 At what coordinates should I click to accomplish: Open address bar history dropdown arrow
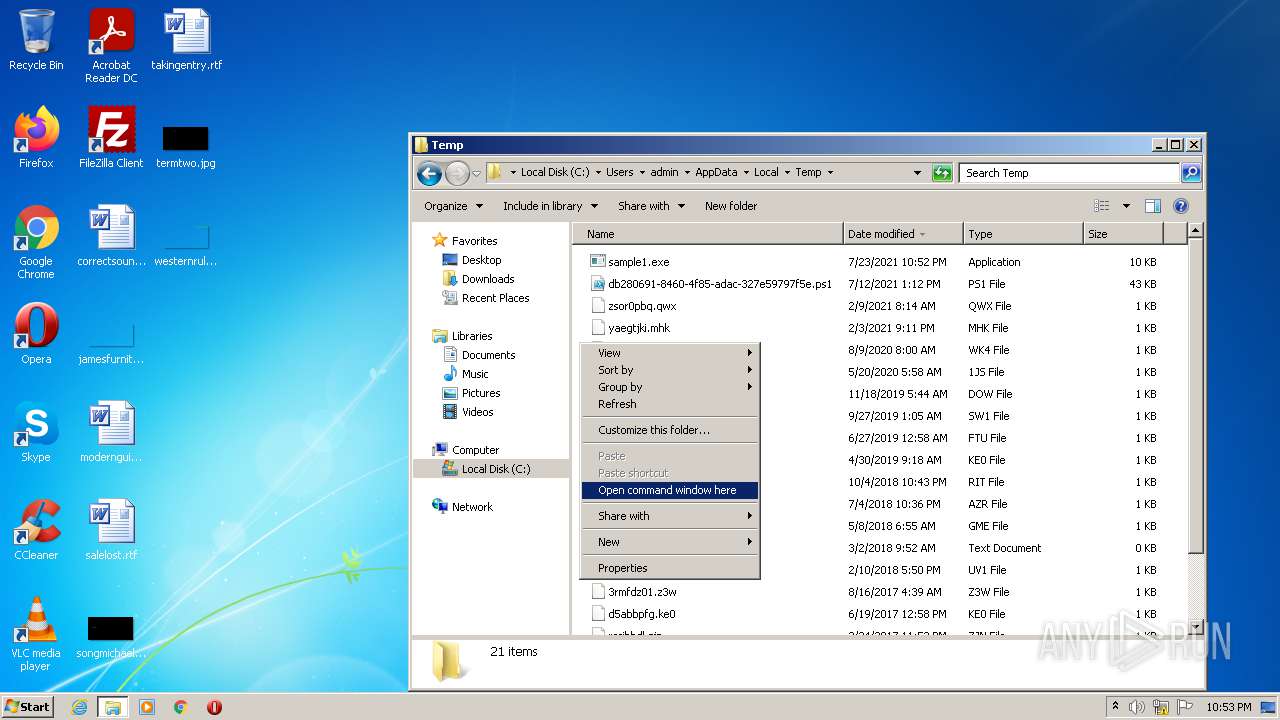click(917, 173)
